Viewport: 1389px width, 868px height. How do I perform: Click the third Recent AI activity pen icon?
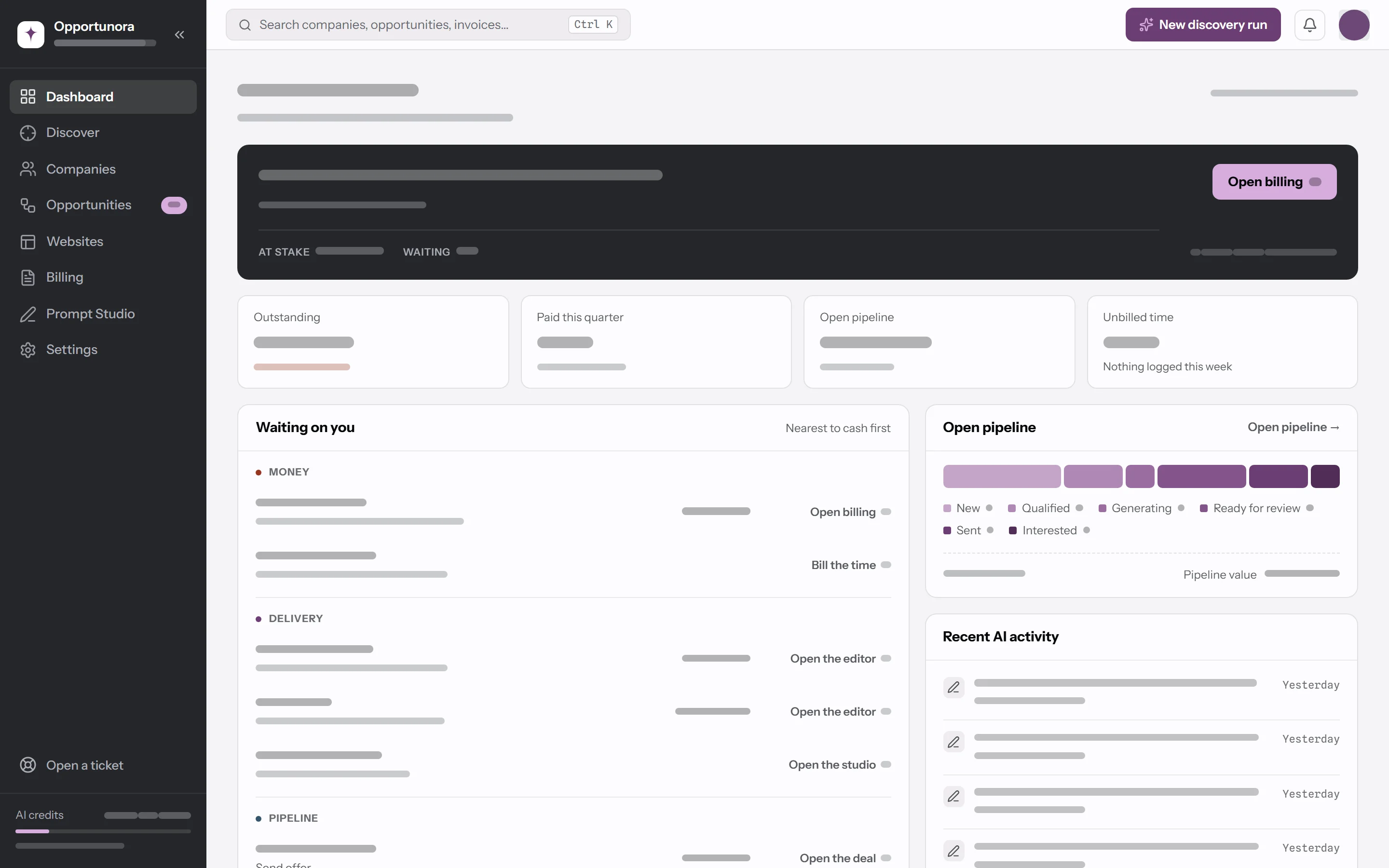[x=953, y=796]
